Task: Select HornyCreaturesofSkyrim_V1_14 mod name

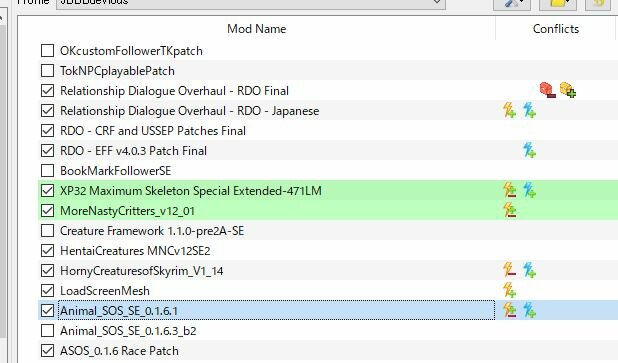Action: pos(141,271)
